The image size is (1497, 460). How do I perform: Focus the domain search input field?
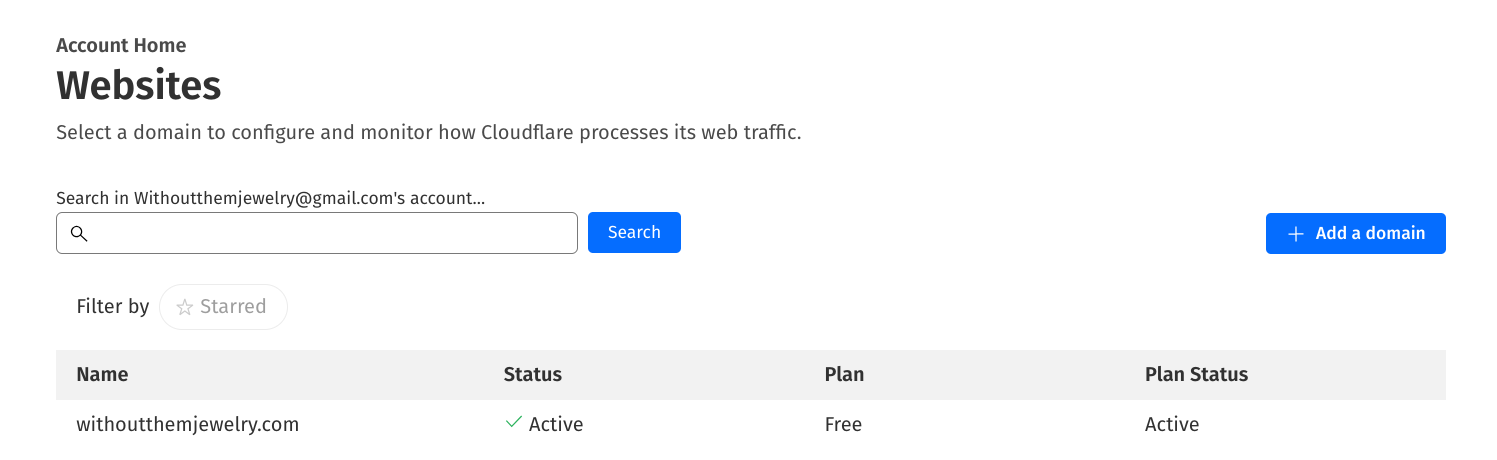(330, 233)
